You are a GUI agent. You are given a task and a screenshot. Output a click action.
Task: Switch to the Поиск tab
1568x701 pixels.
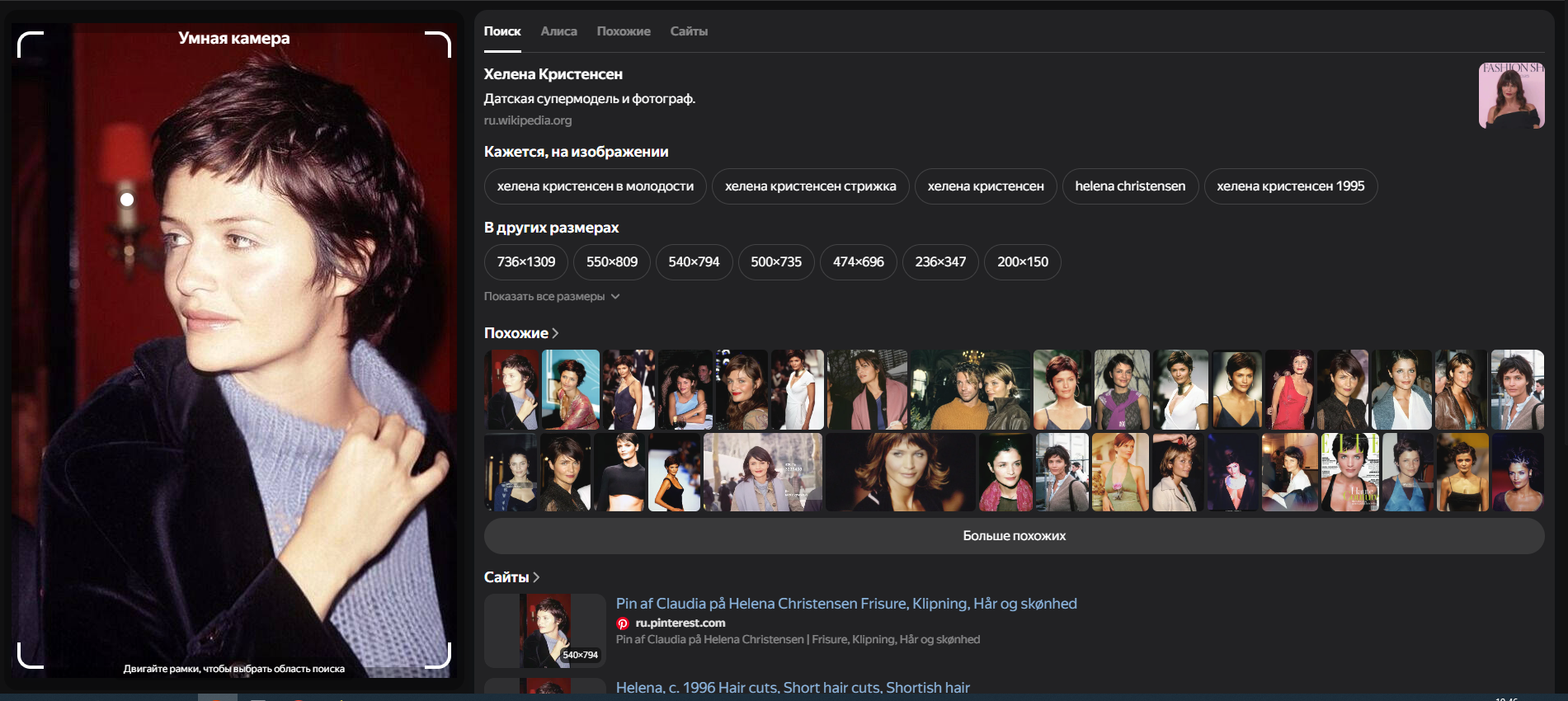click(x=502, y=31)
